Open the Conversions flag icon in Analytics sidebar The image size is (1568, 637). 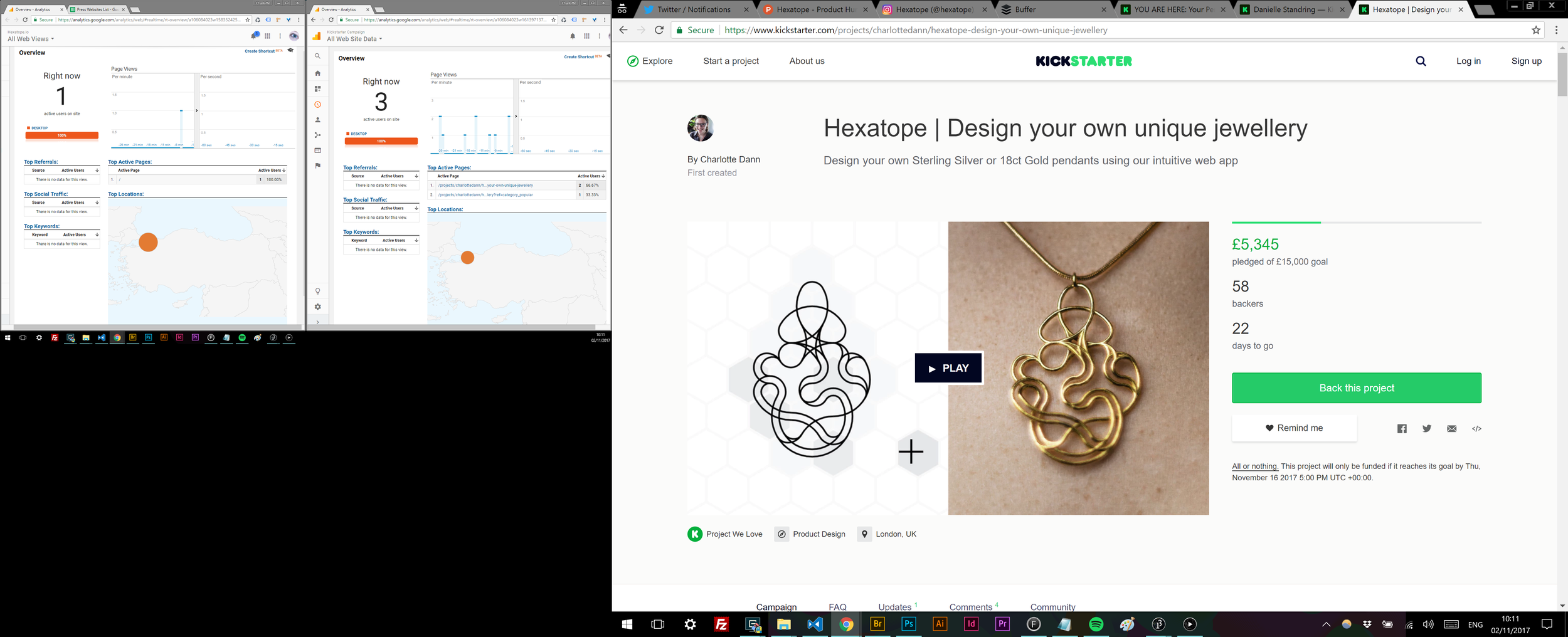pyautogui.click(x=317, y=166)
